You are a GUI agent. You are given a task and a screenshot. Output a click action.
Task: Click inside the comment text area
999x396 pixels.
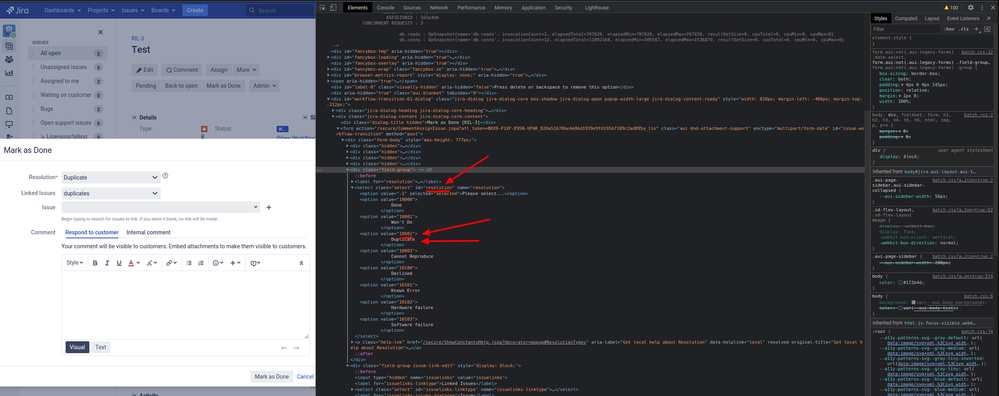(185, 304)
